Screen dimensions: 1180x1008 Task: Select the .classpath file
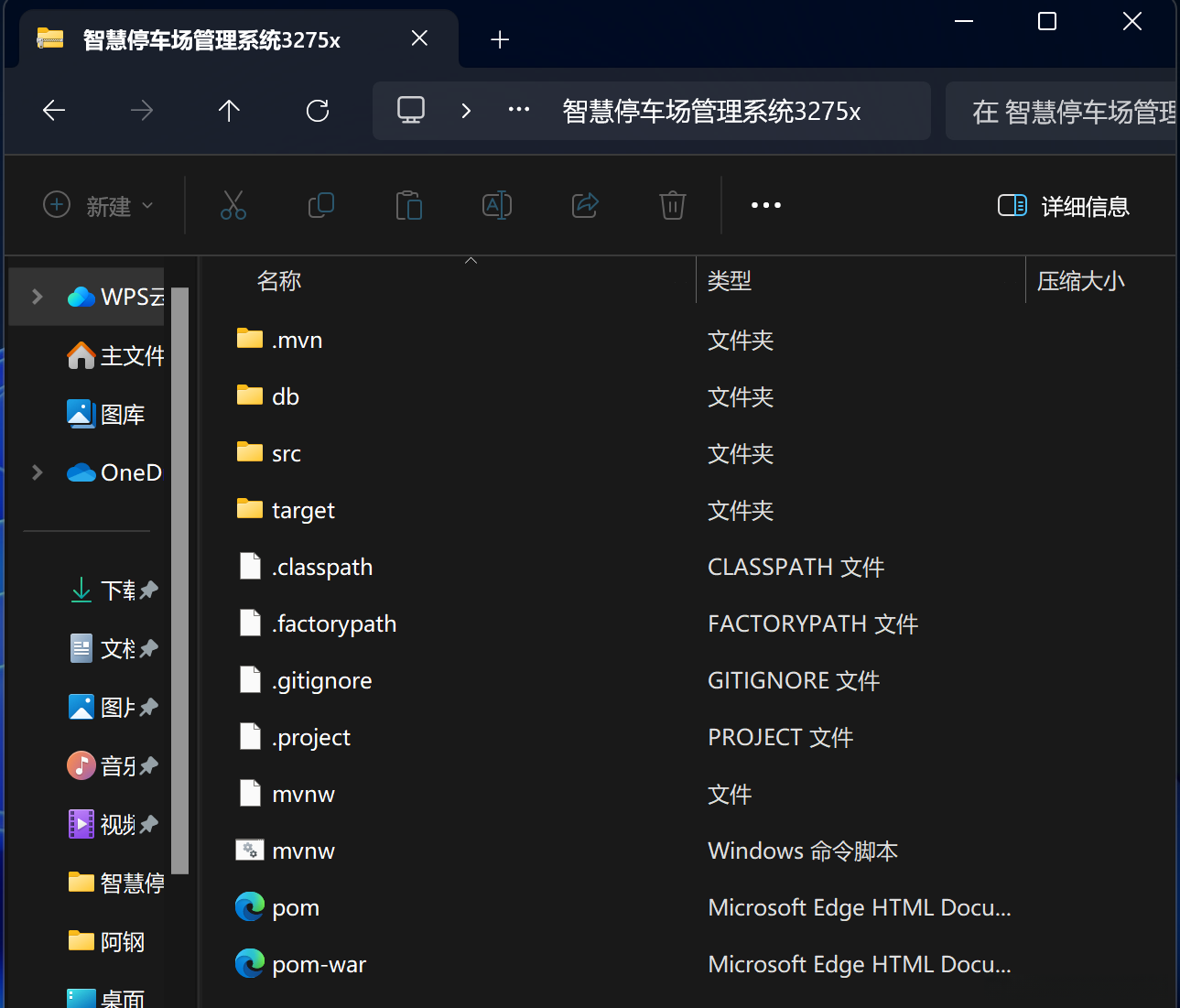point(305,567)
